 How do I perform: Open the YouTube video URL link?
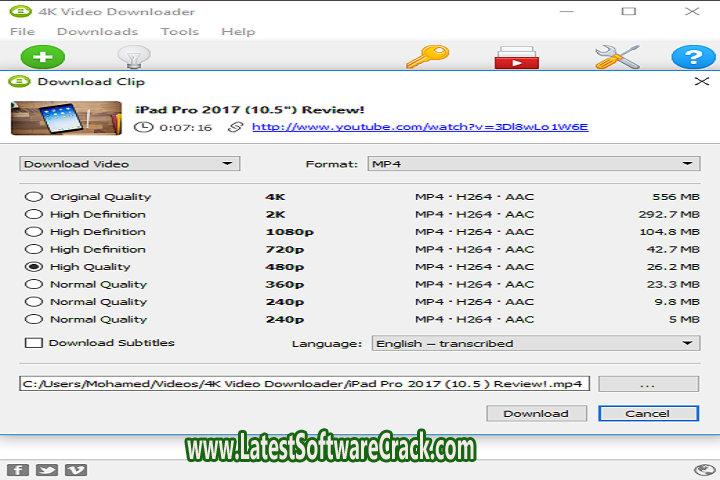pyautogui.click(x=420, y=127)
